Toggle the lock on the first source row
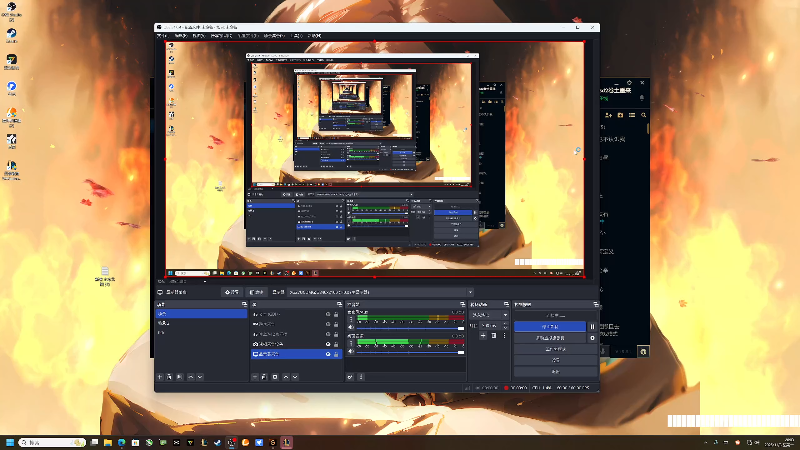Image resolution: width=800 pixels, height=450 pixels. 336,314
